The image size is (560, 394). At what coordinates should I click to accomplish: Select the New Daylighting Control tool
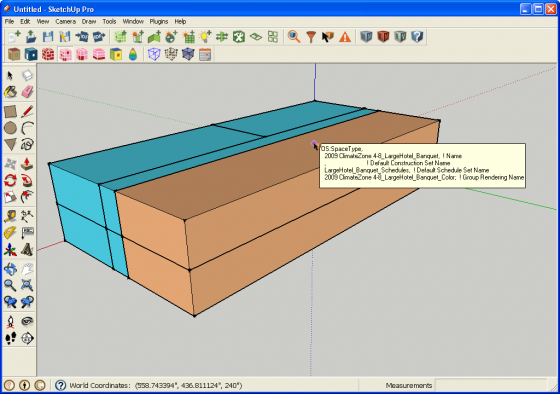[x=171, y=37]
